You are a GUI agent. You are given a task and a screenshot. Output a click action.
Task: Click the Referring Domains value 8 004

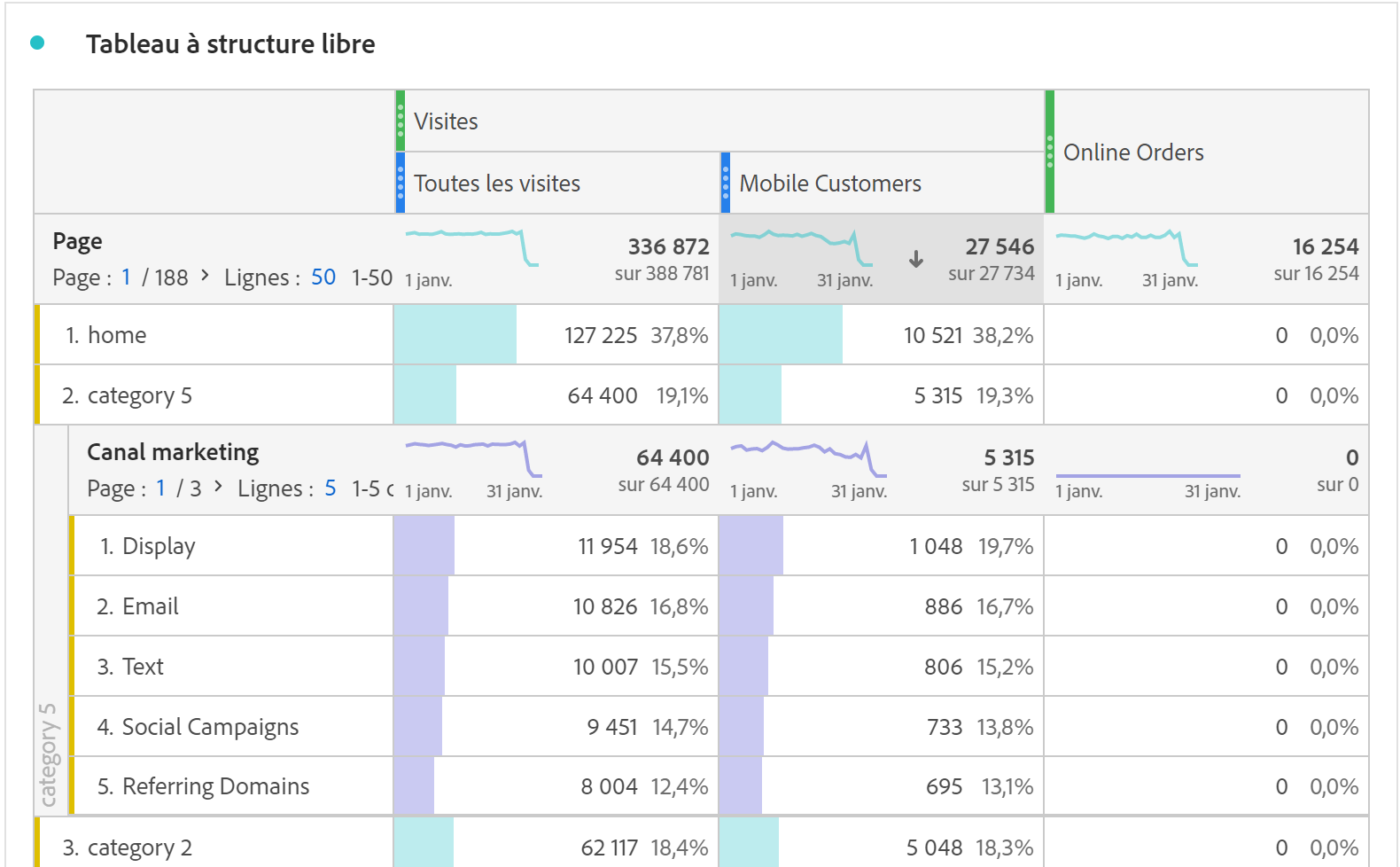point(610,786)
